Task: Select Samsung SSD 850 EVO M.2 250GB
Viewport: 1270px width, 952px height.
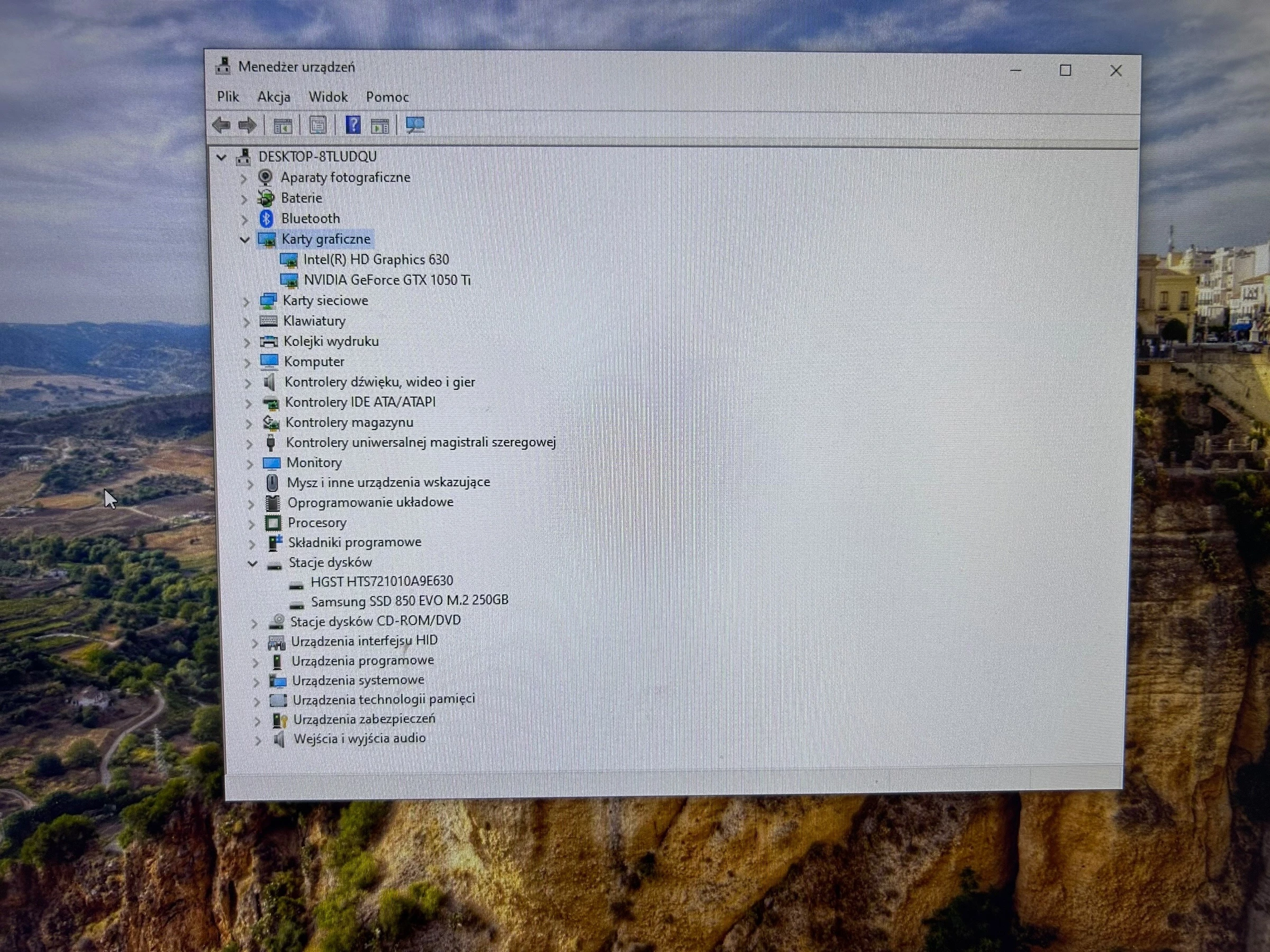Action: (x=409, y=601)
